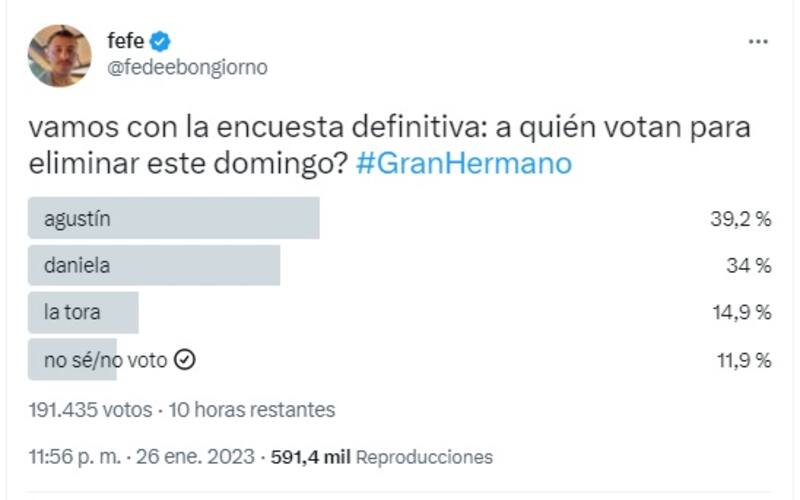
Task: Open fefe's profile picture
Action: (x=60, y=55)
